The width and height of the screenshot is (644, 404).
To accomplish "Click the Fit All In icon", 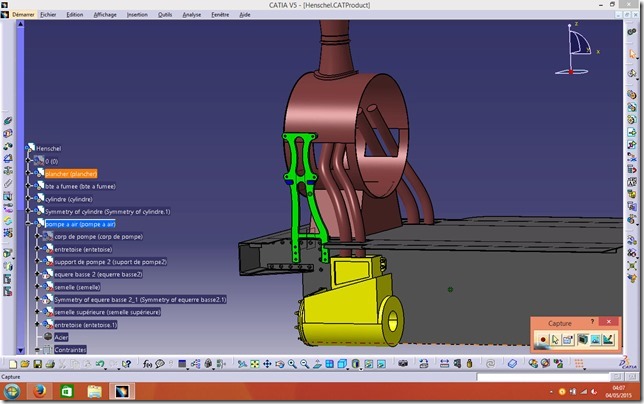I will (x=255, y=364).
